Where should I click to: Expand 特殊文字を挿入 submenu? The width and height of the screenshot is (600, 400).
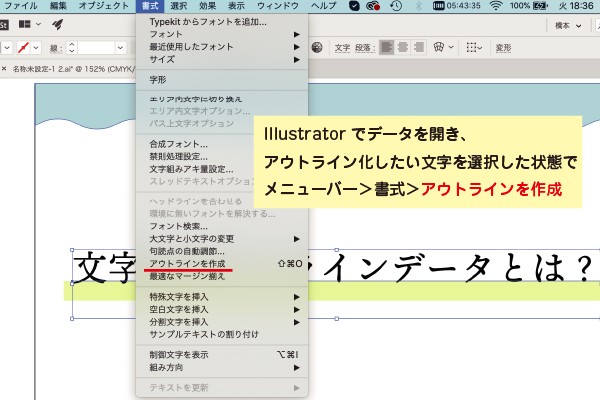pos(222,297)
